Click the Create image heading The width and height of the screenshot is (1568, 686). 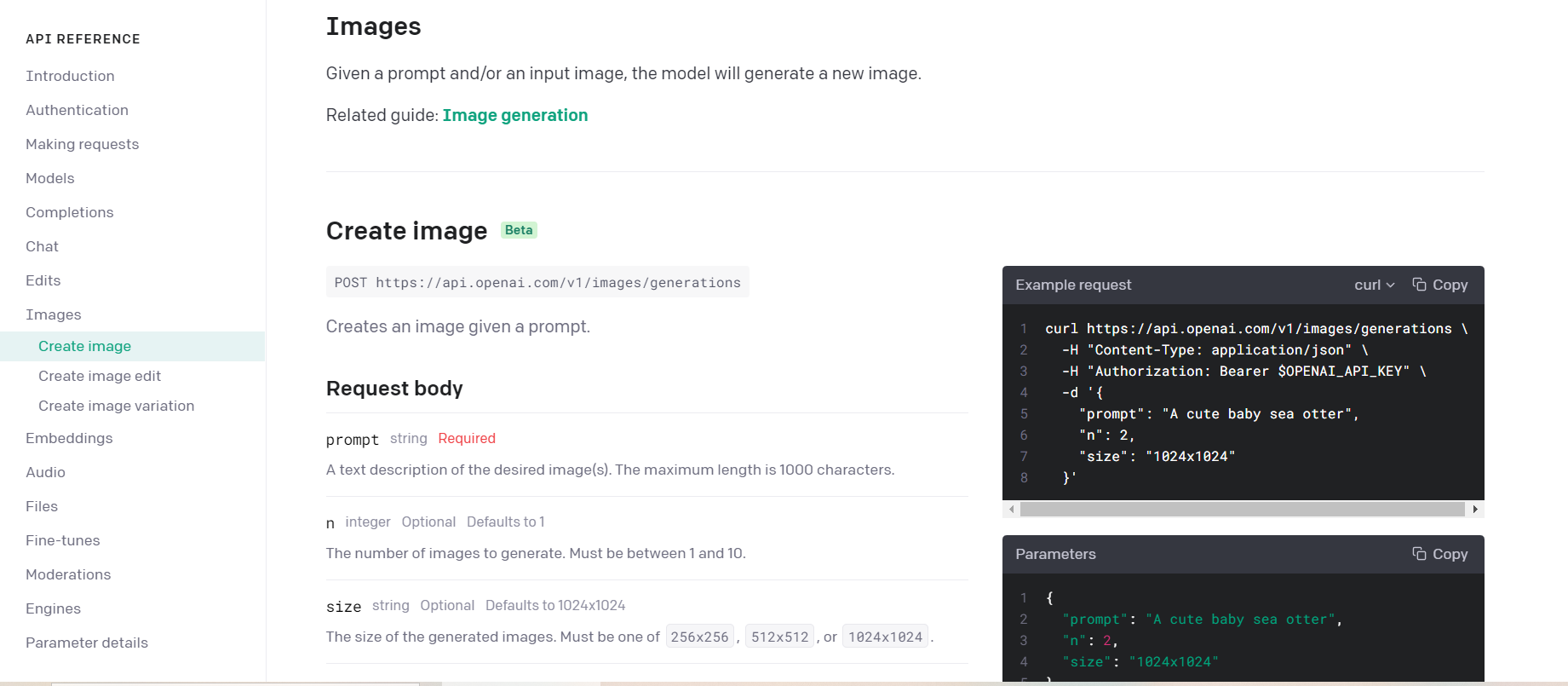(x=406, y=231)
